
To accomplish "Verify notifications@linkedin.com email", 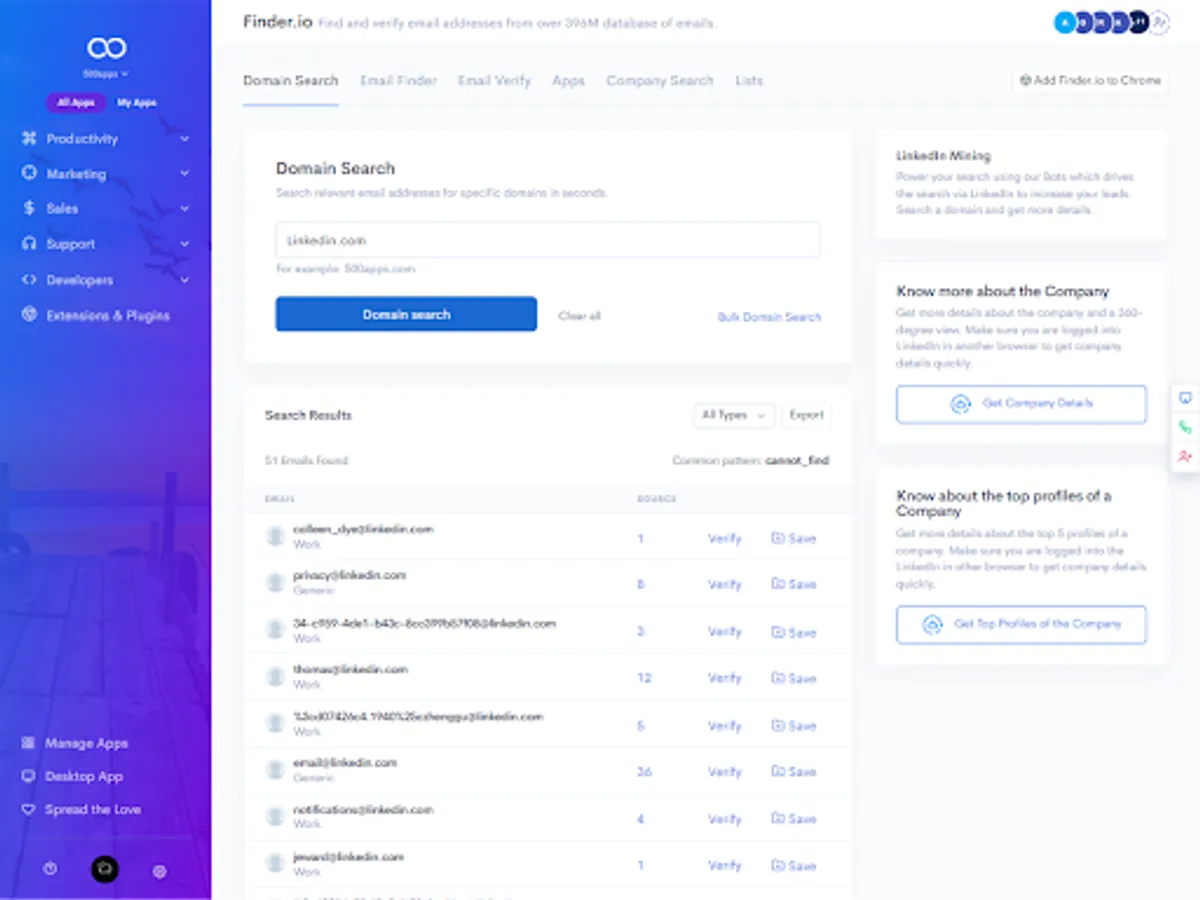I will (725, 819).
